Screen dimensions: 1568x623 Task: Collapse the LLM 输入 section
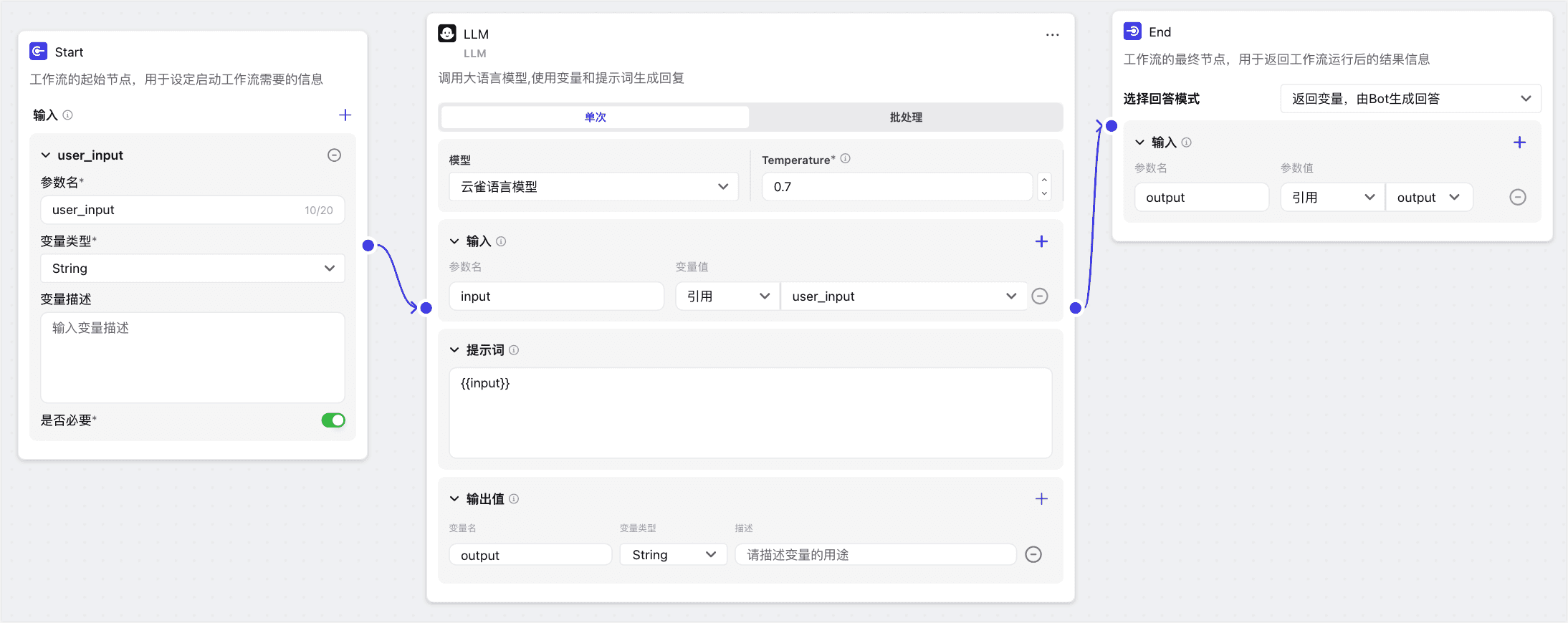[x=454, y=241]
